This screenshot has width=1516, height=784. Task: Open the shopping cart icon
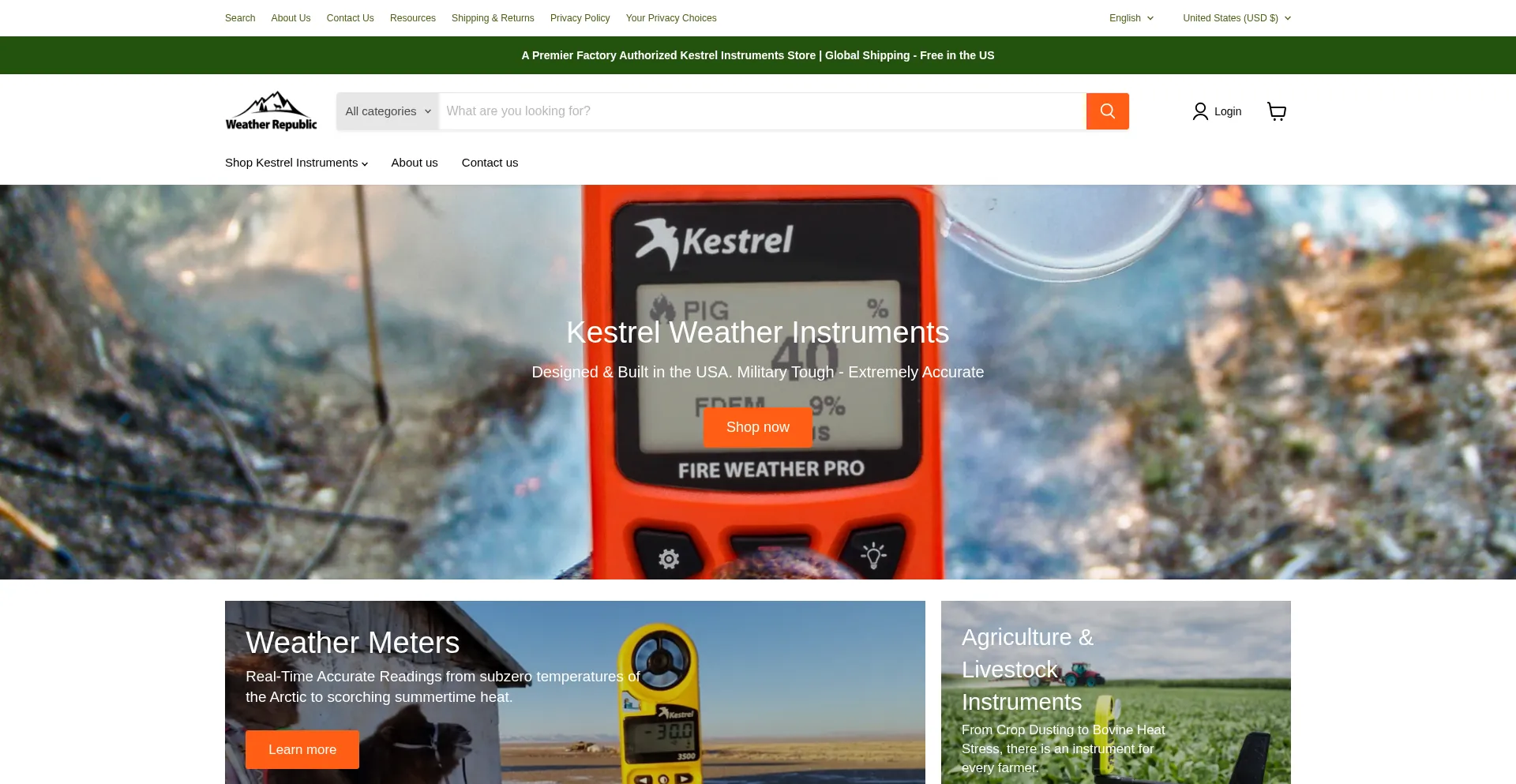[1277, 111]
